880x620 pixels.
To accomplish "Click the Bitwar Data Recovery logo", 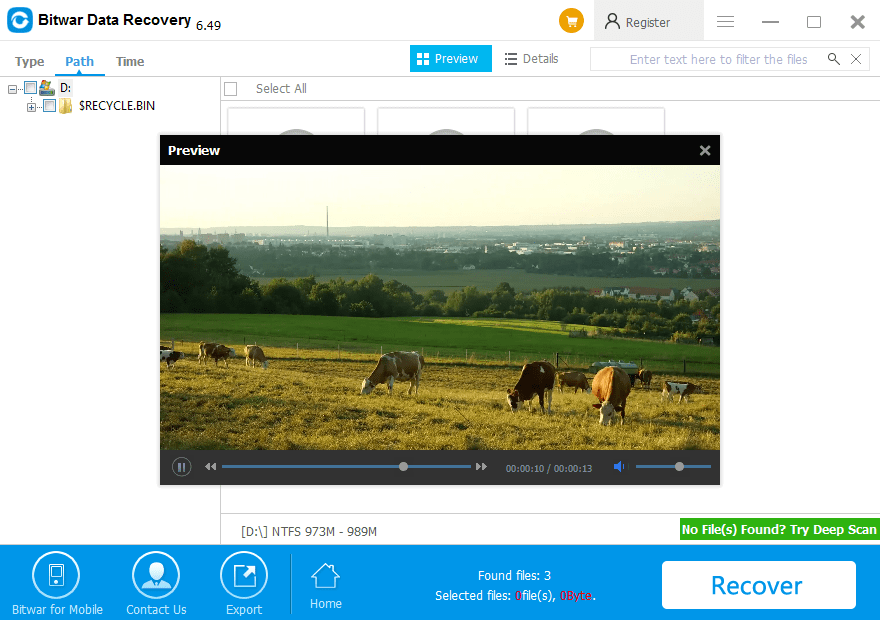I will (20, 20).
